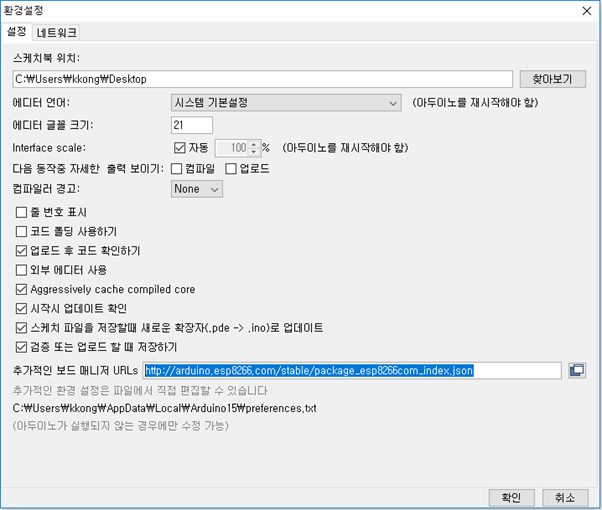Image resolution: width=602 pixels, height=510 pixels.
Task: Decrease interface scale with down arrow
Action: (254, 152)
